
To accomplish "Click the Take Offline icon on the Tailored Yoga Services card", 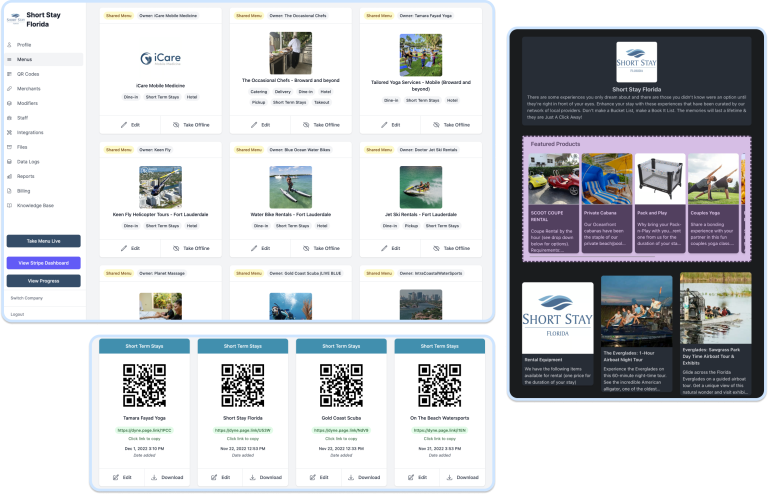I will pos(436,125).
